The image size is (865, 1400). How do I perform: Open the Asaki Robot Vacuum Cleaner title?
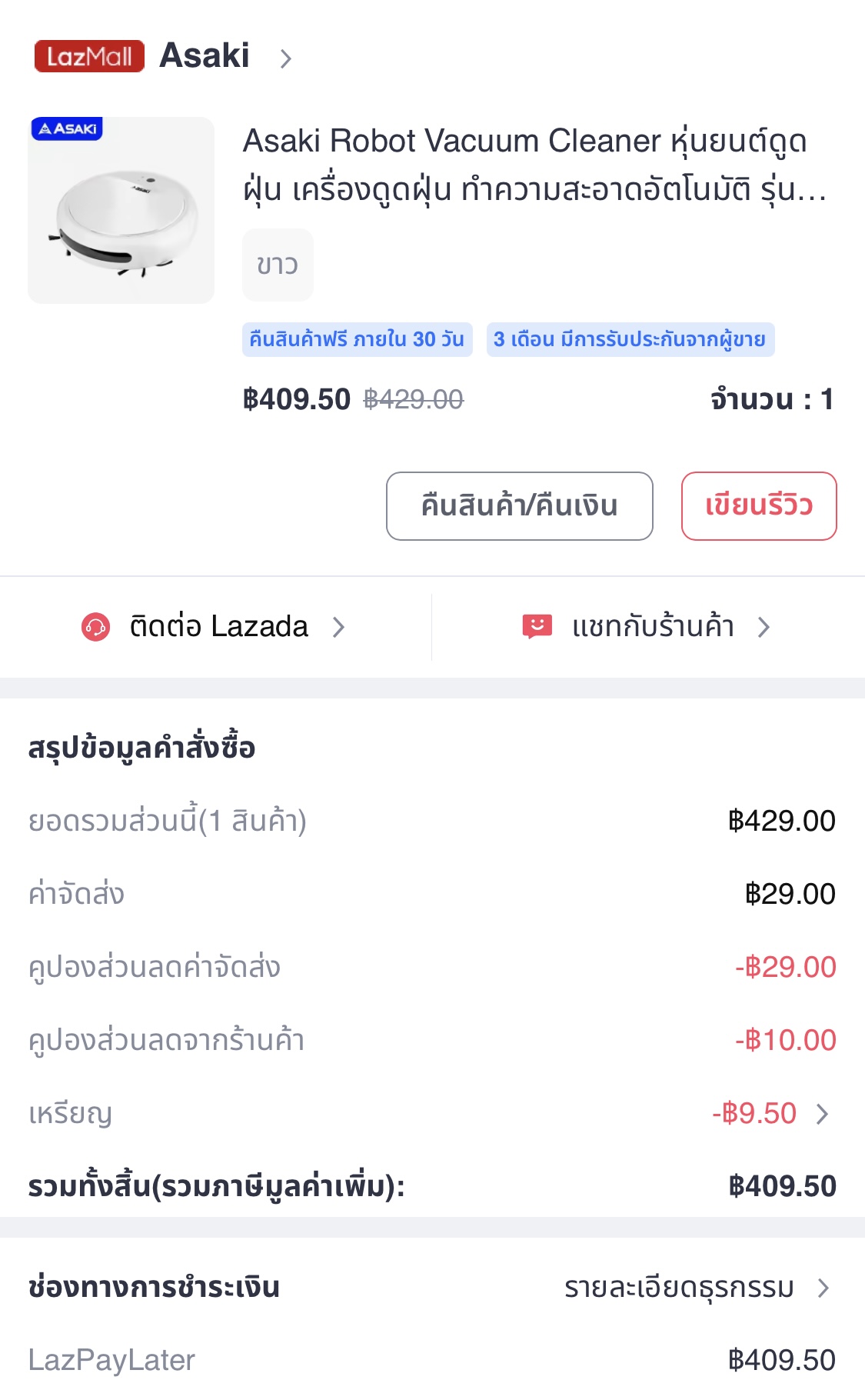pyautogui.click(x=534, y=164)
